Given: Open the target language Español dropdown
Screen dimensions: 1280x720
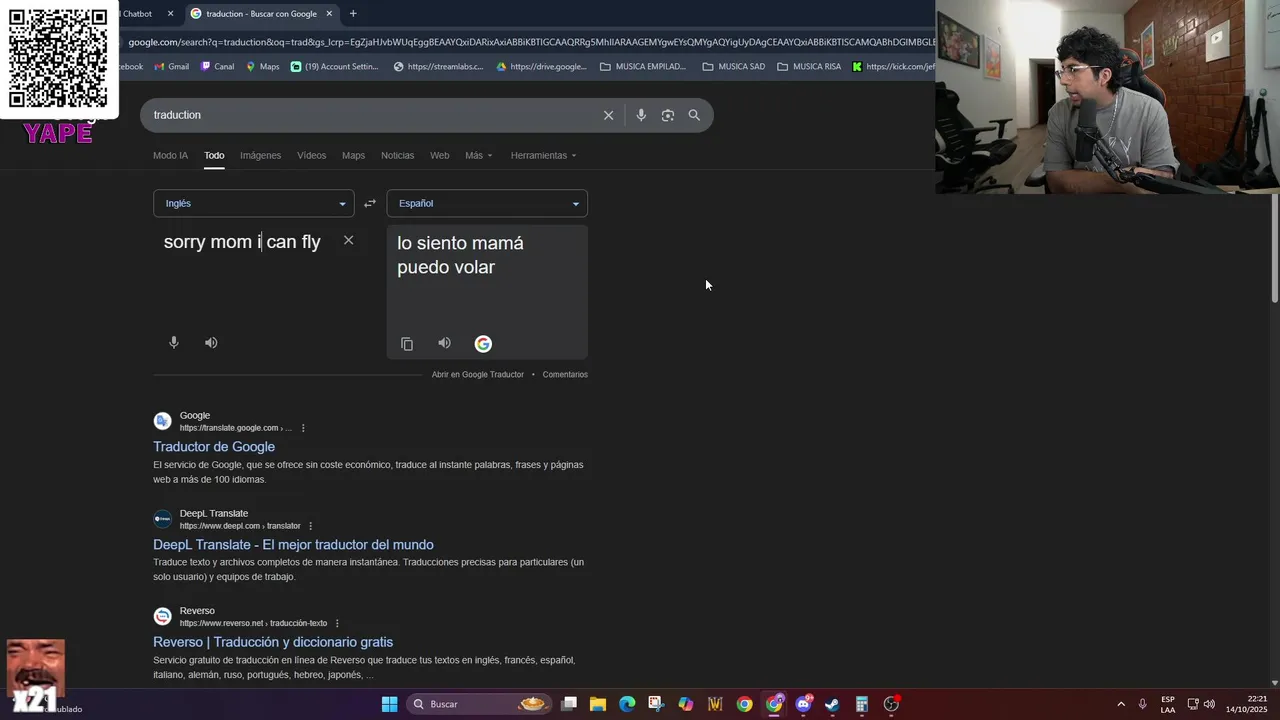Looking at the screenshot, I should pyautogui.click(x=487, y=203).
